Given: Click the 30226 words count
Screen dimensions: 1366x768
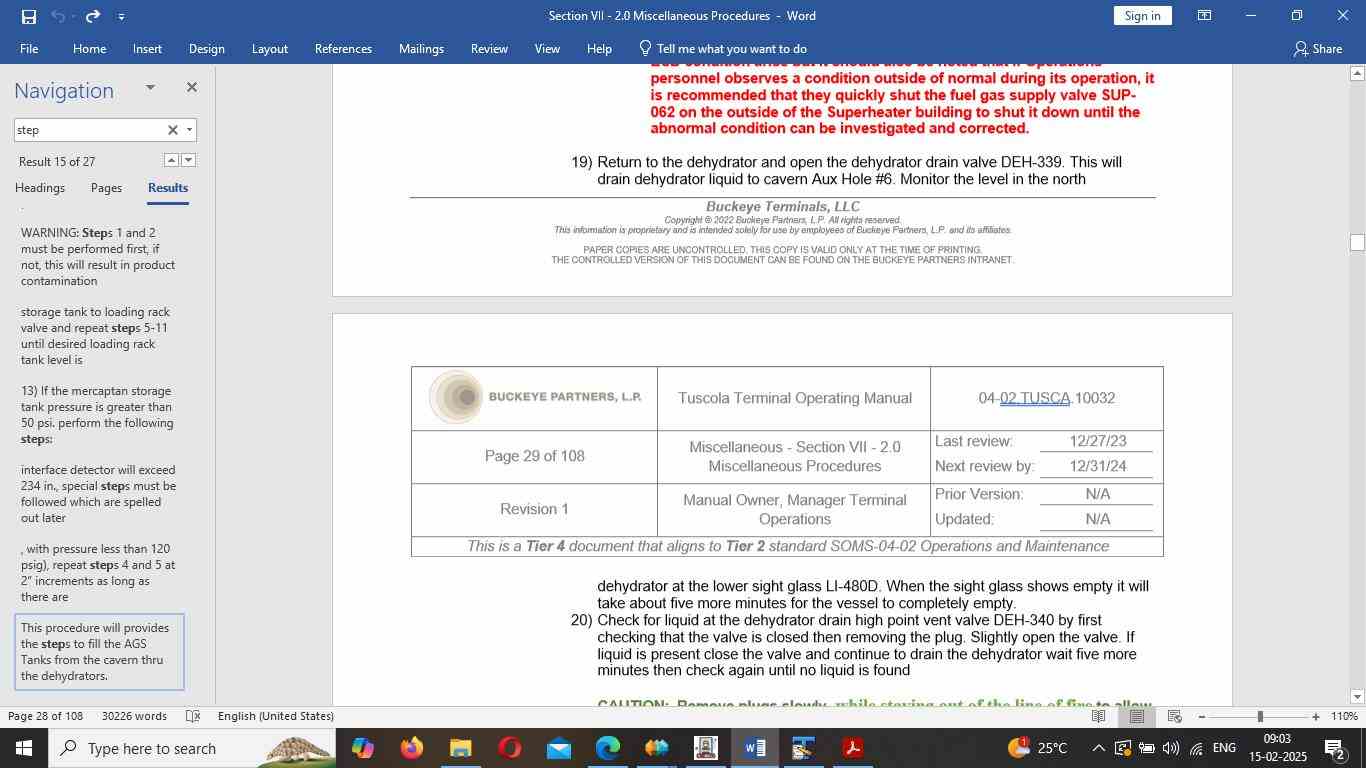Looking at the screenshot, I should point(134,716).
